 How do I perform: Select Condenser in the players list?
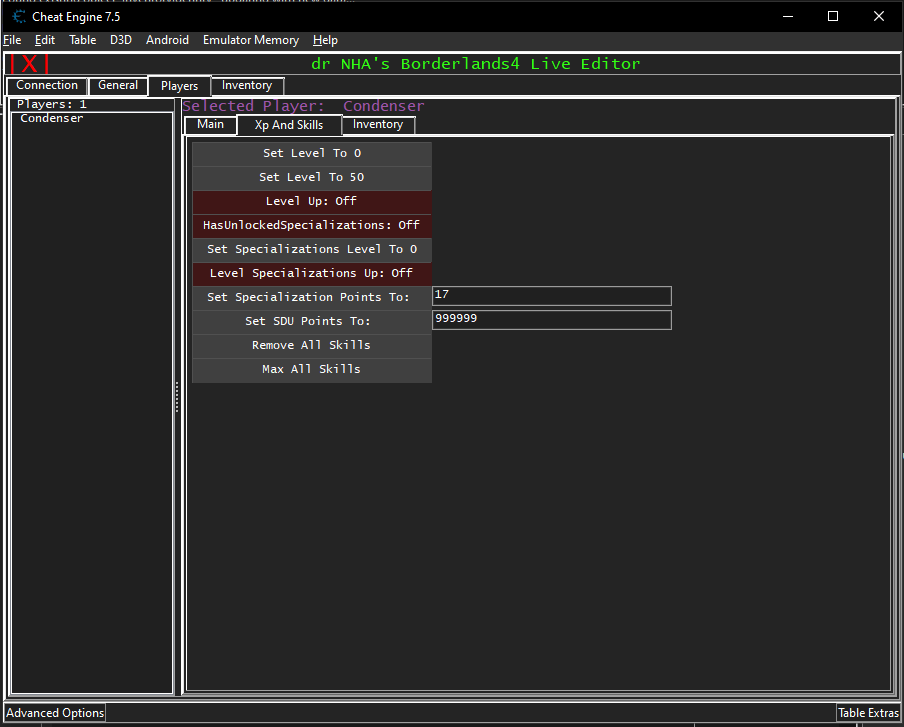point(52,118)
